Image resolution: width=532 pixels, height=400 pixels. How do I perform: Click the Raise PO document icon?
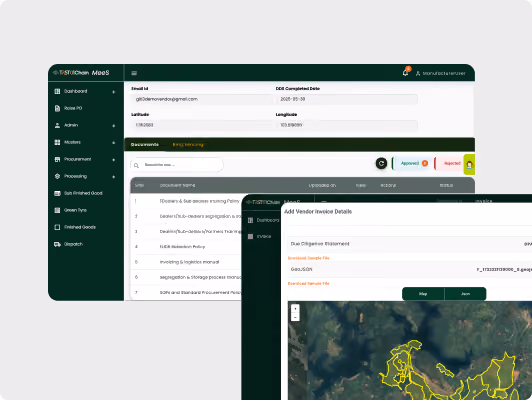point(57,108)
